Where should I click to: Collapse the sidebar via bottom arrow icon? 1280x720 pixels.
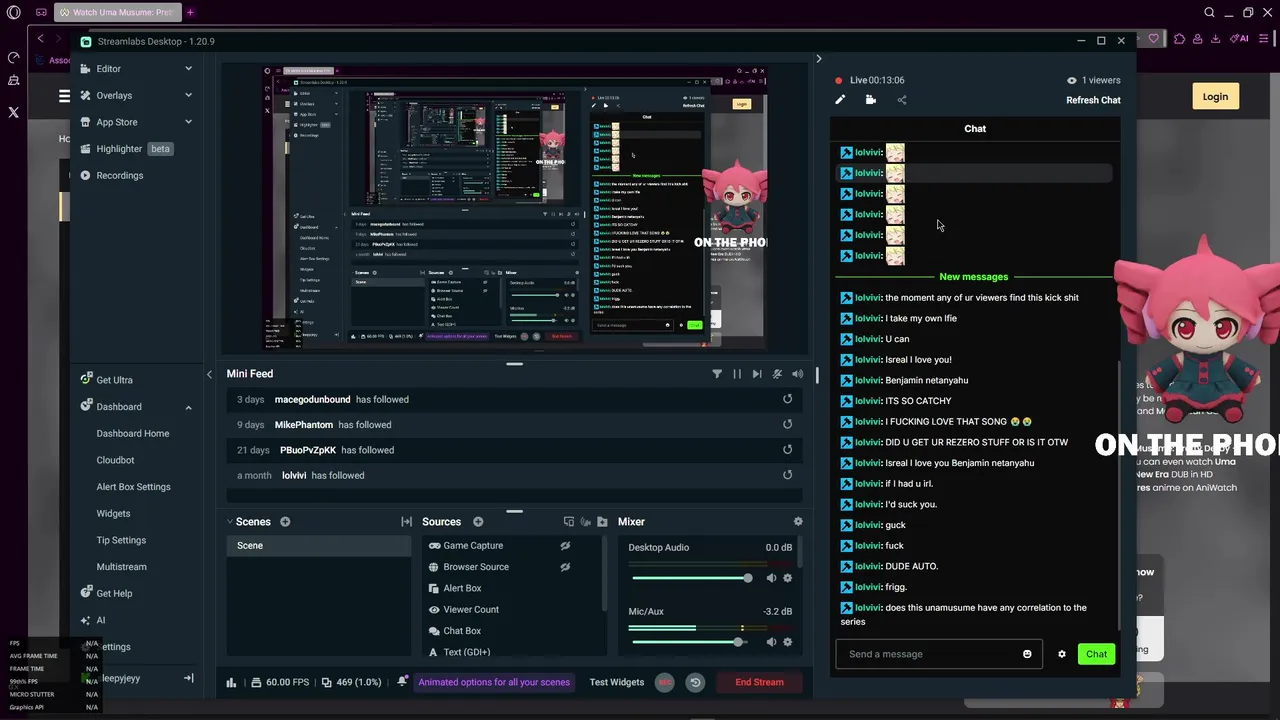188,678
